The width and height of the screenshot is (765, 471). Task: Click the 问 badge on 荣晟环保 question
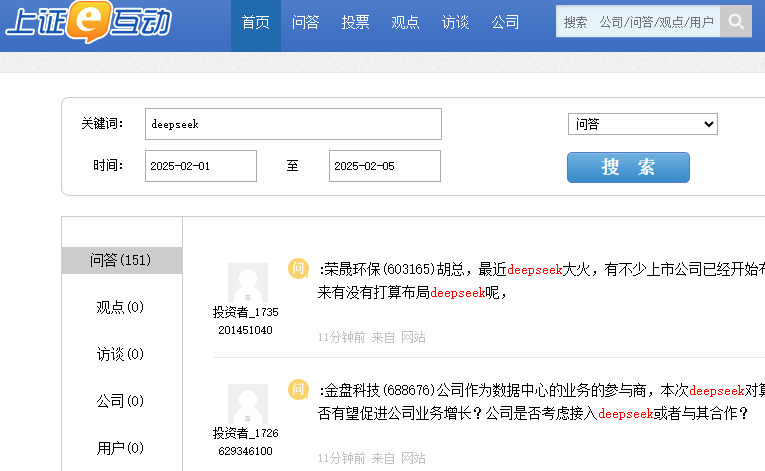298,268
